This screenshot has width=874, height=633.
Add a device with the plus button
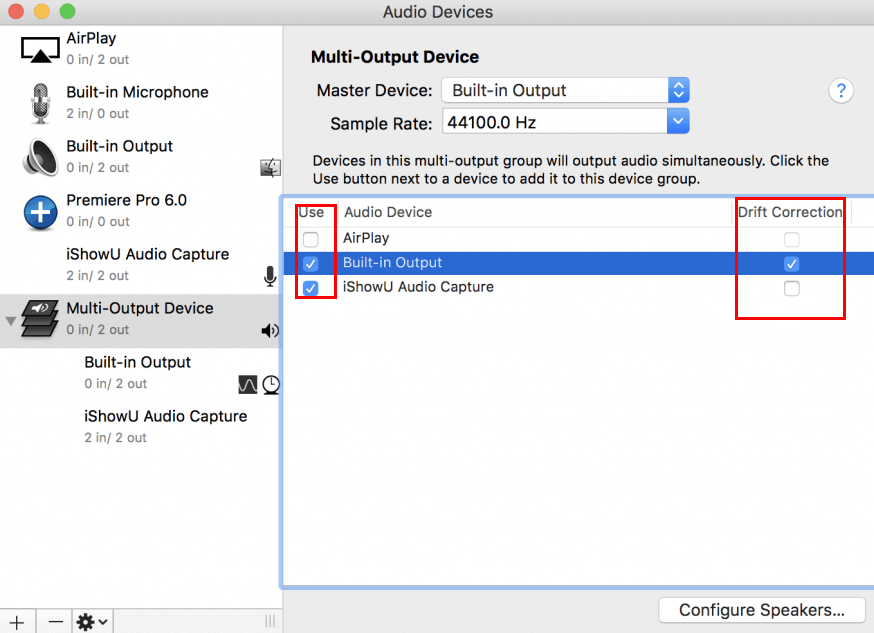(x=17, y=622)
